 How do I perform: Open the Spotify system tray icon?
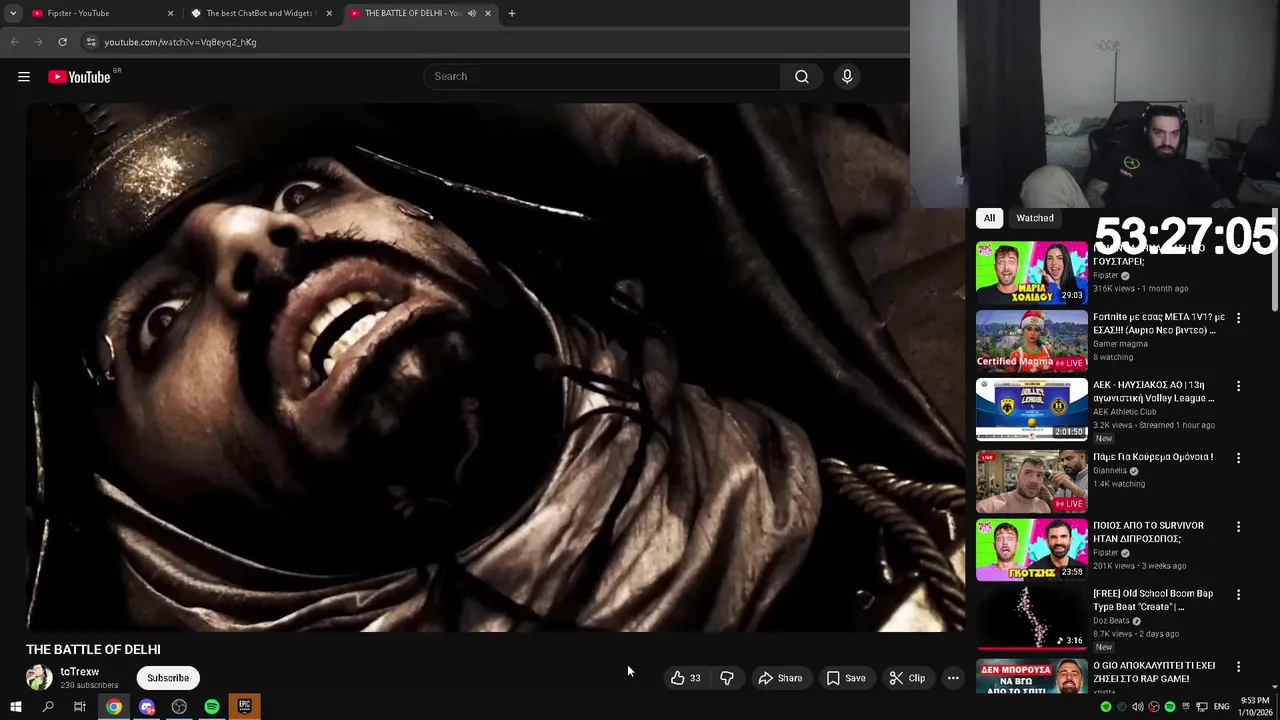[x=1169, y=707]
